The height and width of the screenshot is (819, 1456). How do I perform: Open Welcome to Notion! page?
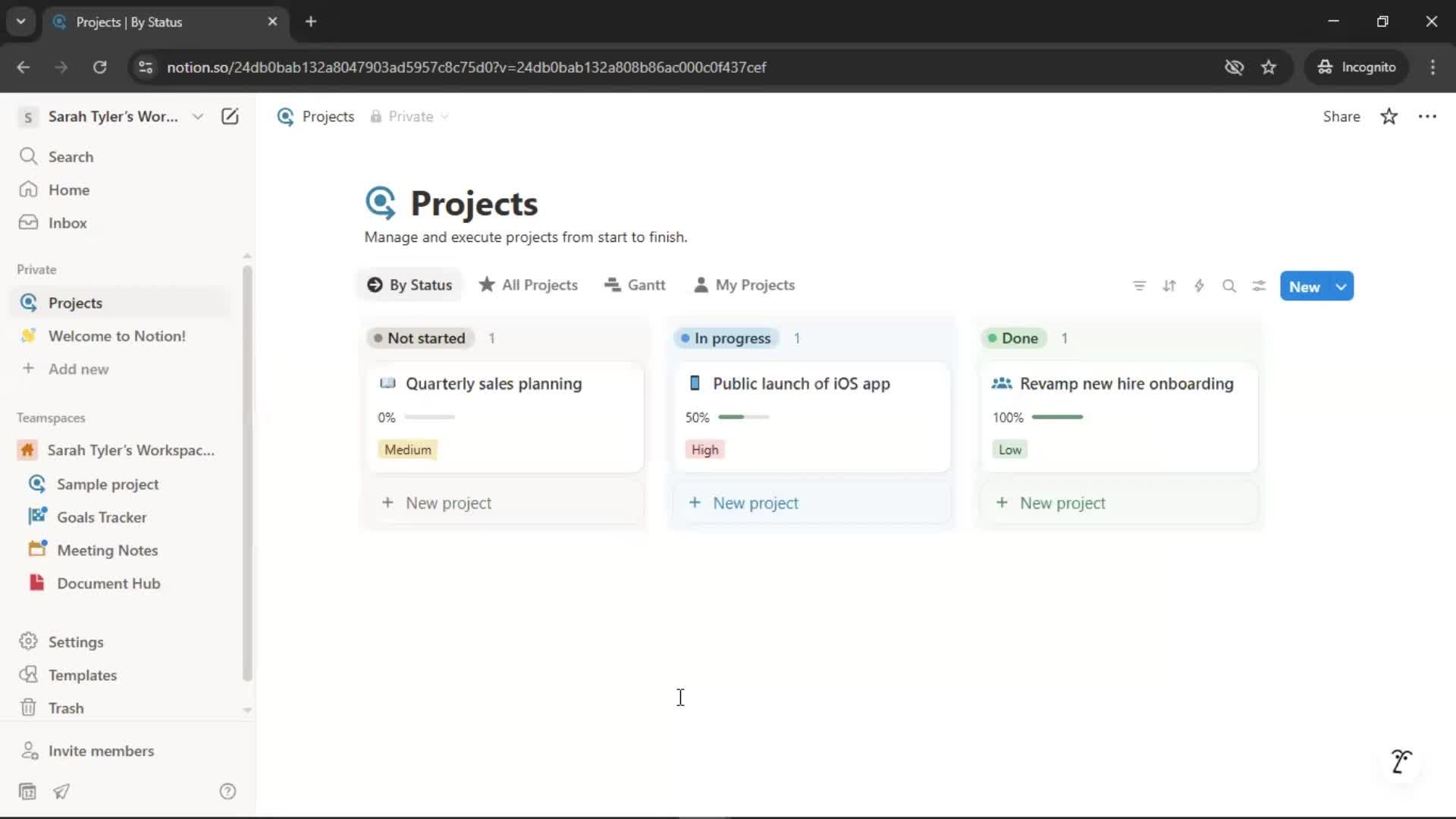click(x=121, y=336)
